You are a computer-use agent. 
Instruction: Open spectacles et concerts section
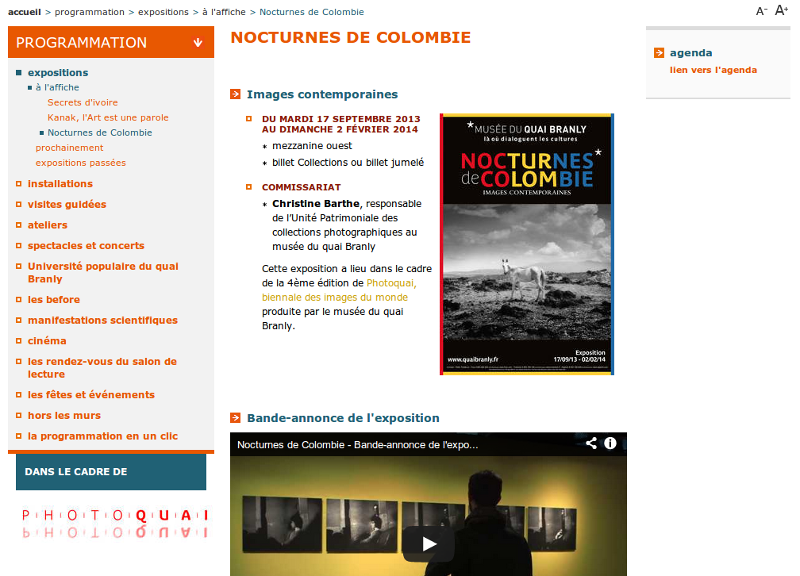[x=86, y=245]
